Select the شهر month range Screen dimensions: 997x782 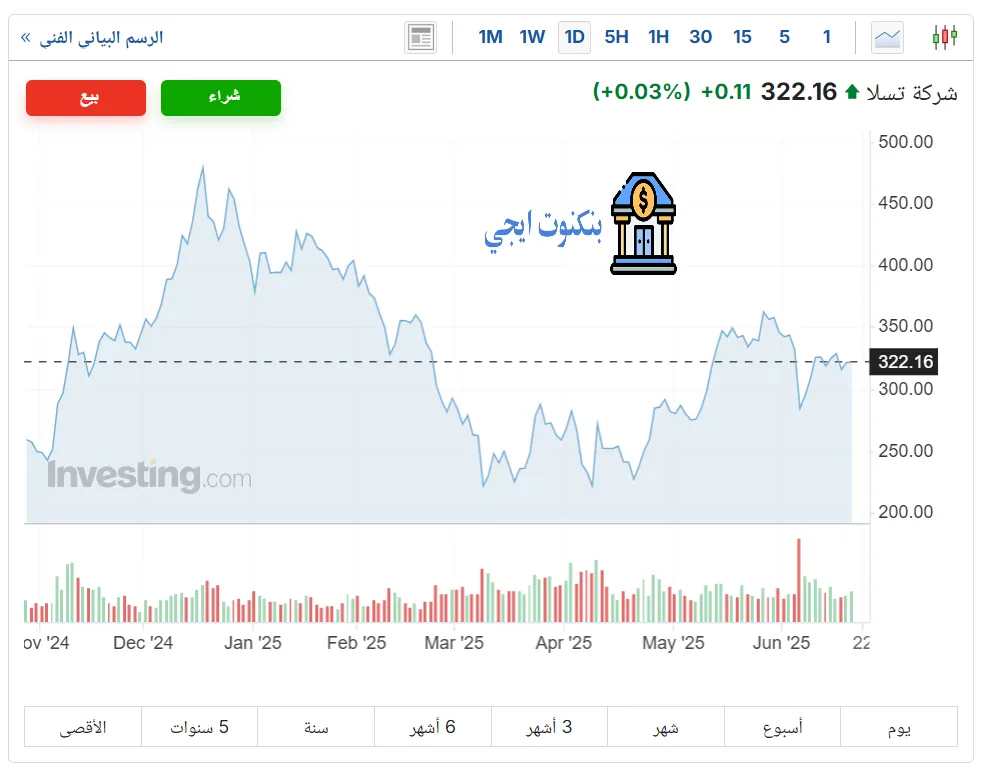pos(666,727)
